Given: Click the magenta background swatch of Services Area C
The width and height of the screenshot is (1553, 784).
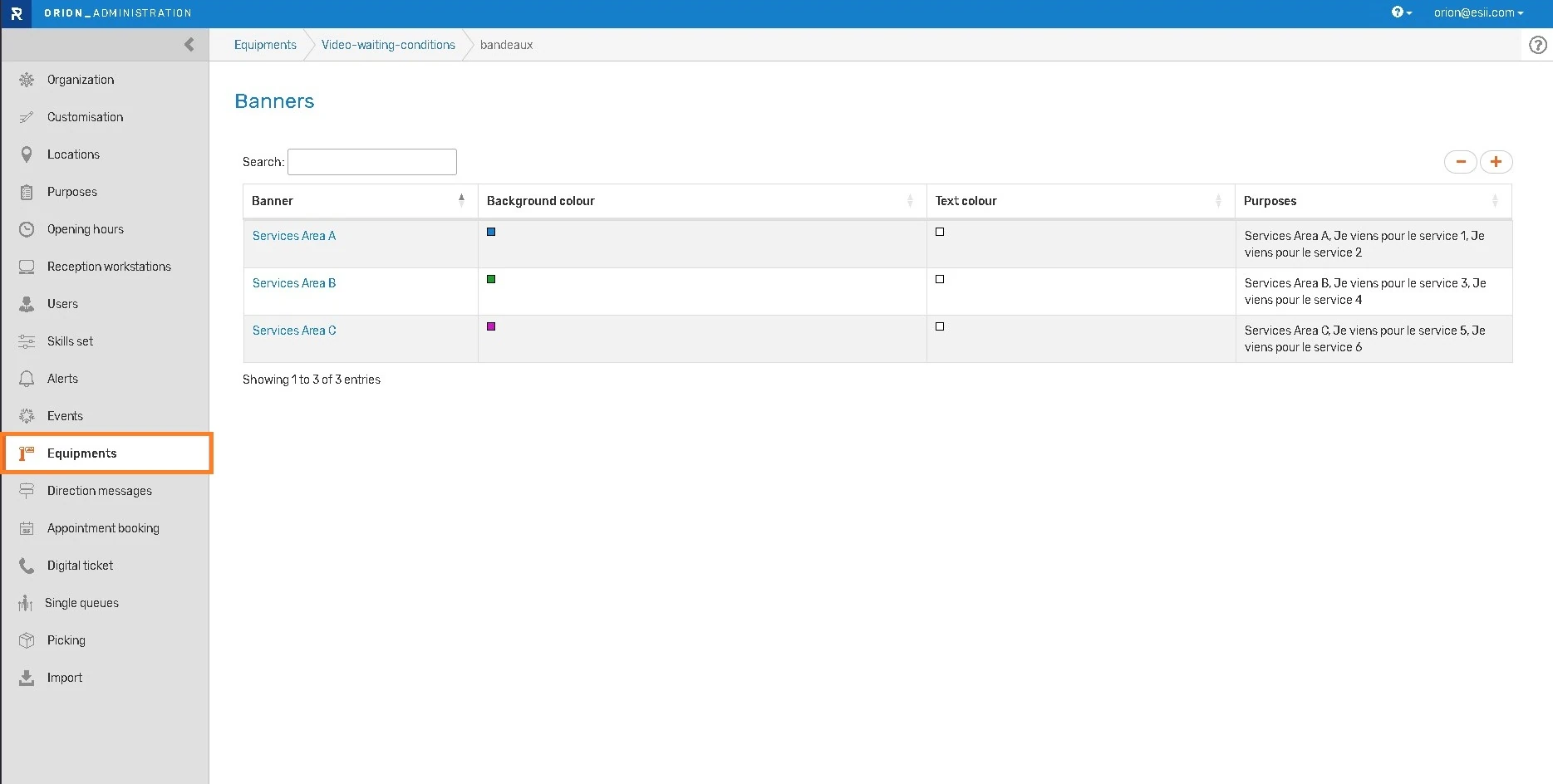Looking at the screenshot, I should coord(491,326).
